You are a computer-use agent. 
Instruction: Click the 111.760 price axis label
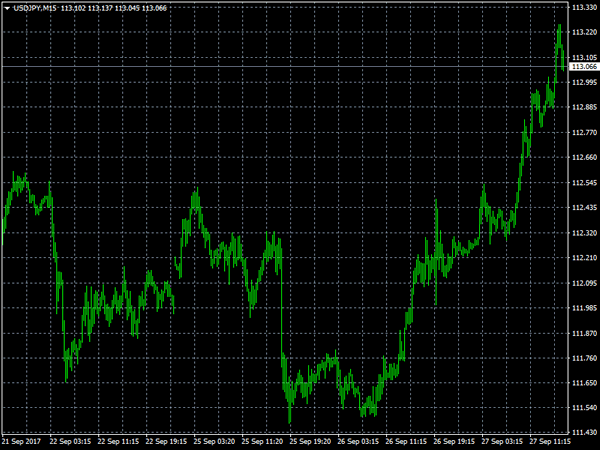pyautogui.click(x=584, y=359)
